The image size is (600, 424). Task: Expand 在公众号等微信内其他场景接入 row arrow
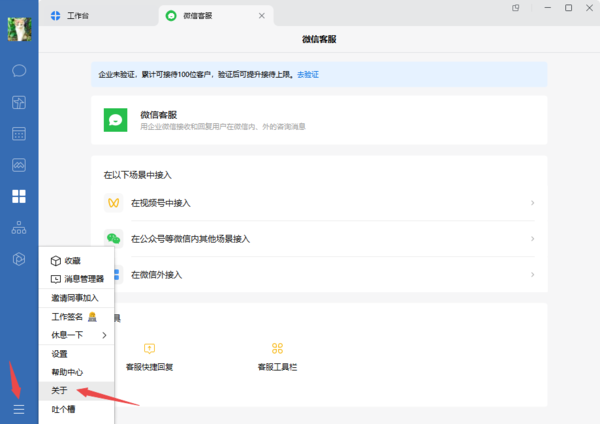(532, 239)
